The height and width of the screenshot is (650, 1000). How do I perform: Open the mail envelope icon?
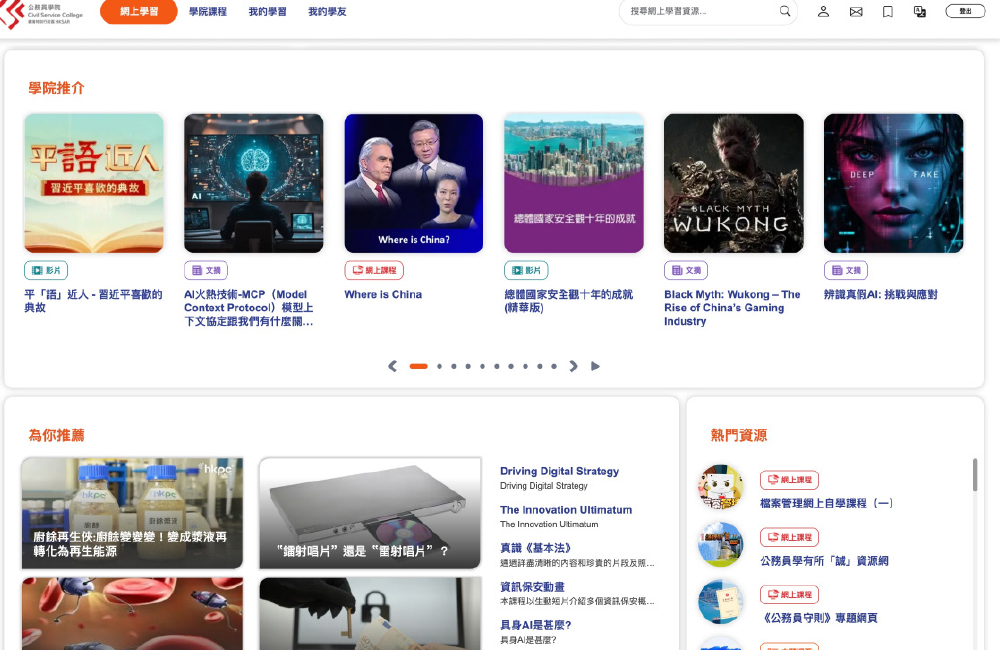[856, 12]
